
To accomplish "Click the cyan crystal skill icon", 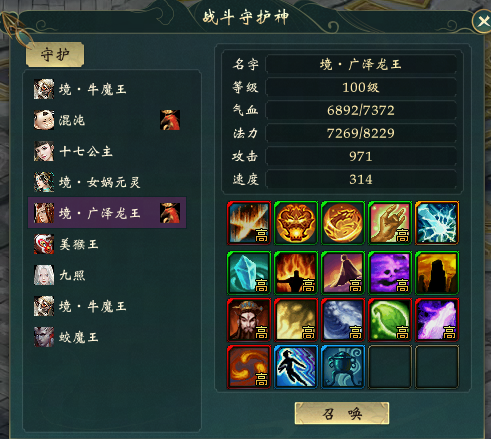I will point(249,273).
